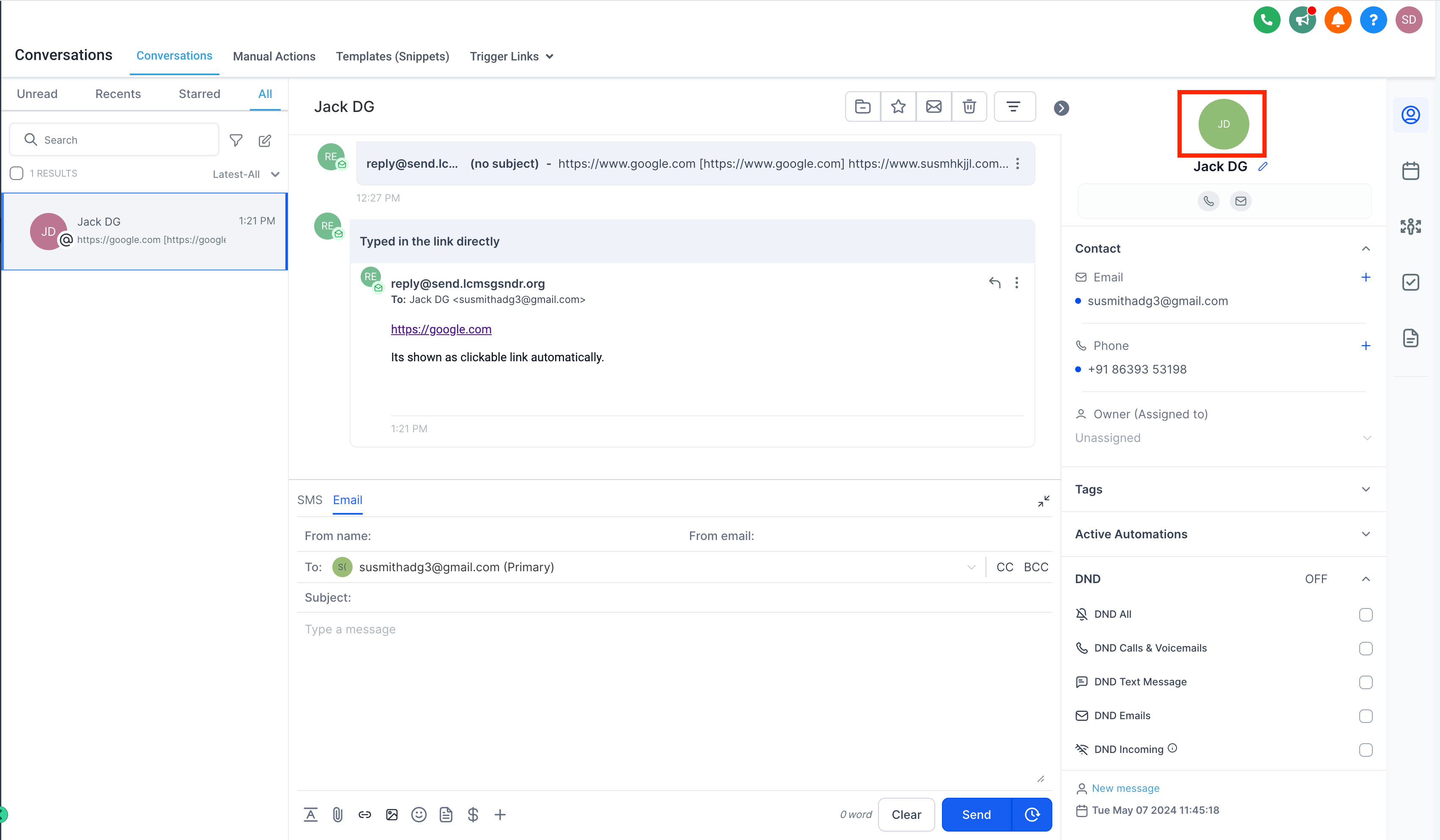Screen dimensions: 1440x840
Task: Enable the DND All checkbox
Action: click(1365, 614)
